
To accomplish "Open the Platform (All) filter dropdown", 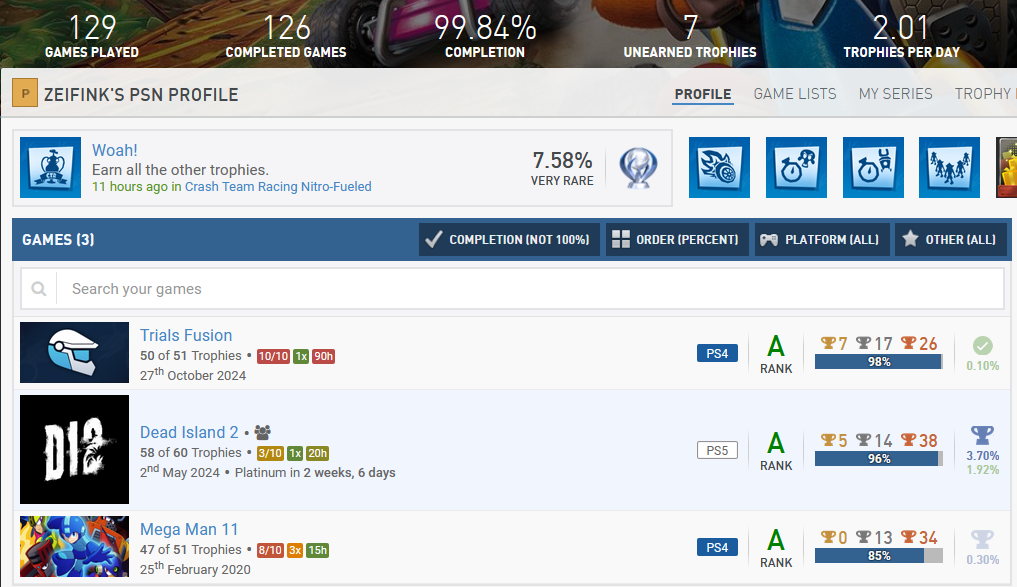I will point(822,239).
